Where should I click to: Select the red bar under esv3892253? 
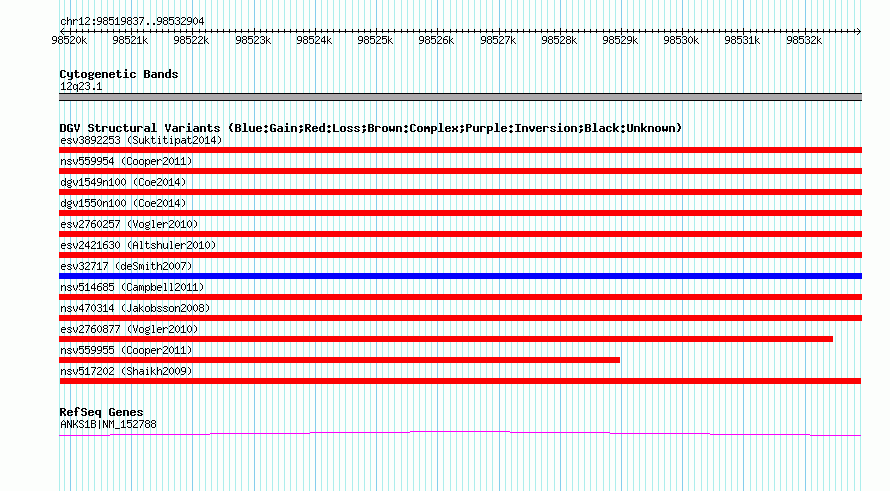point(460,150)
